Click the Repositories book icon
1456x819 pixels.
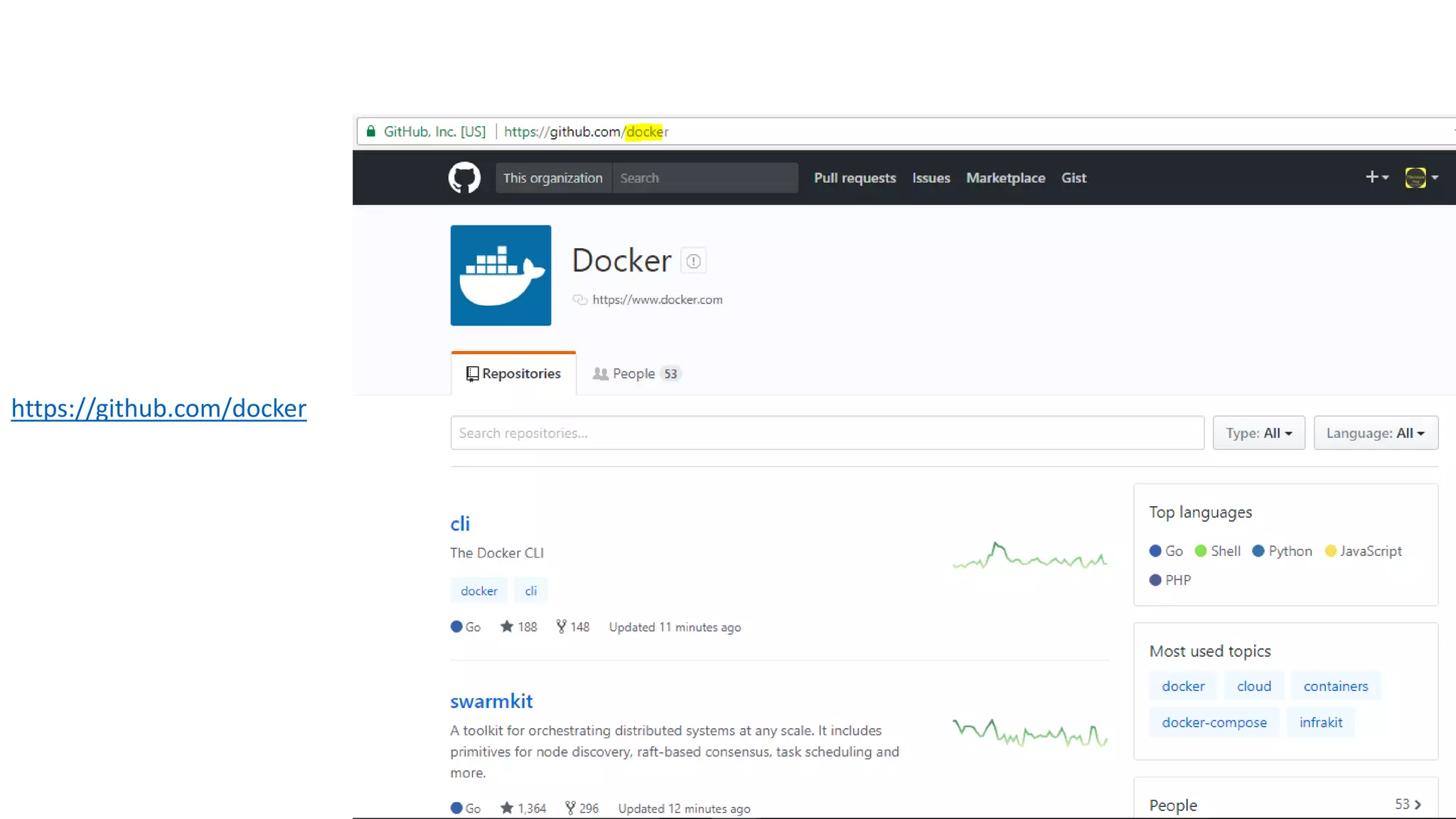point(472,374)
